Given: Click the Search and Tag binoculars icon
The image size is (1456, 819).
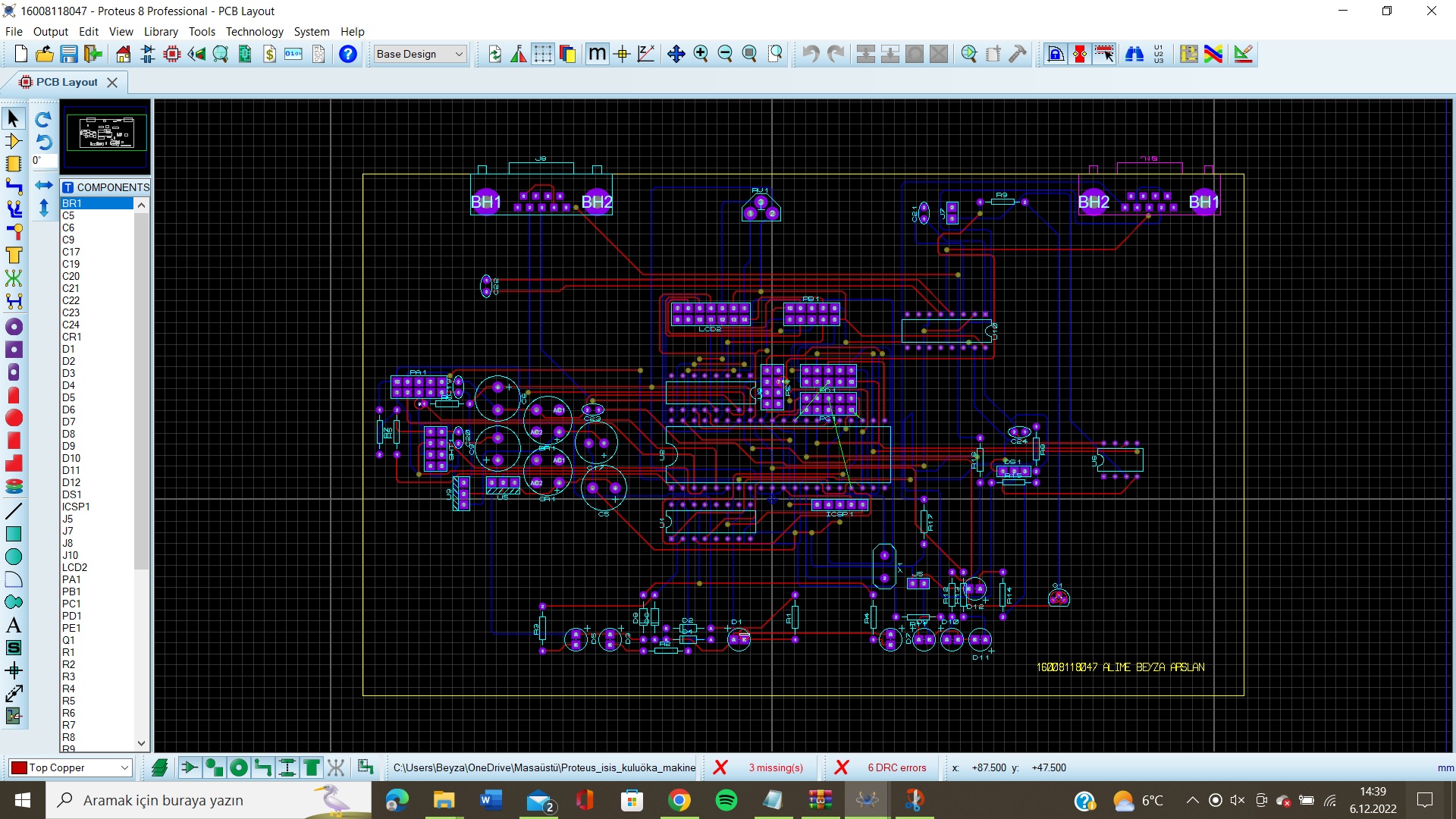Looking at the screenshot, I should tap(1134, 54).
